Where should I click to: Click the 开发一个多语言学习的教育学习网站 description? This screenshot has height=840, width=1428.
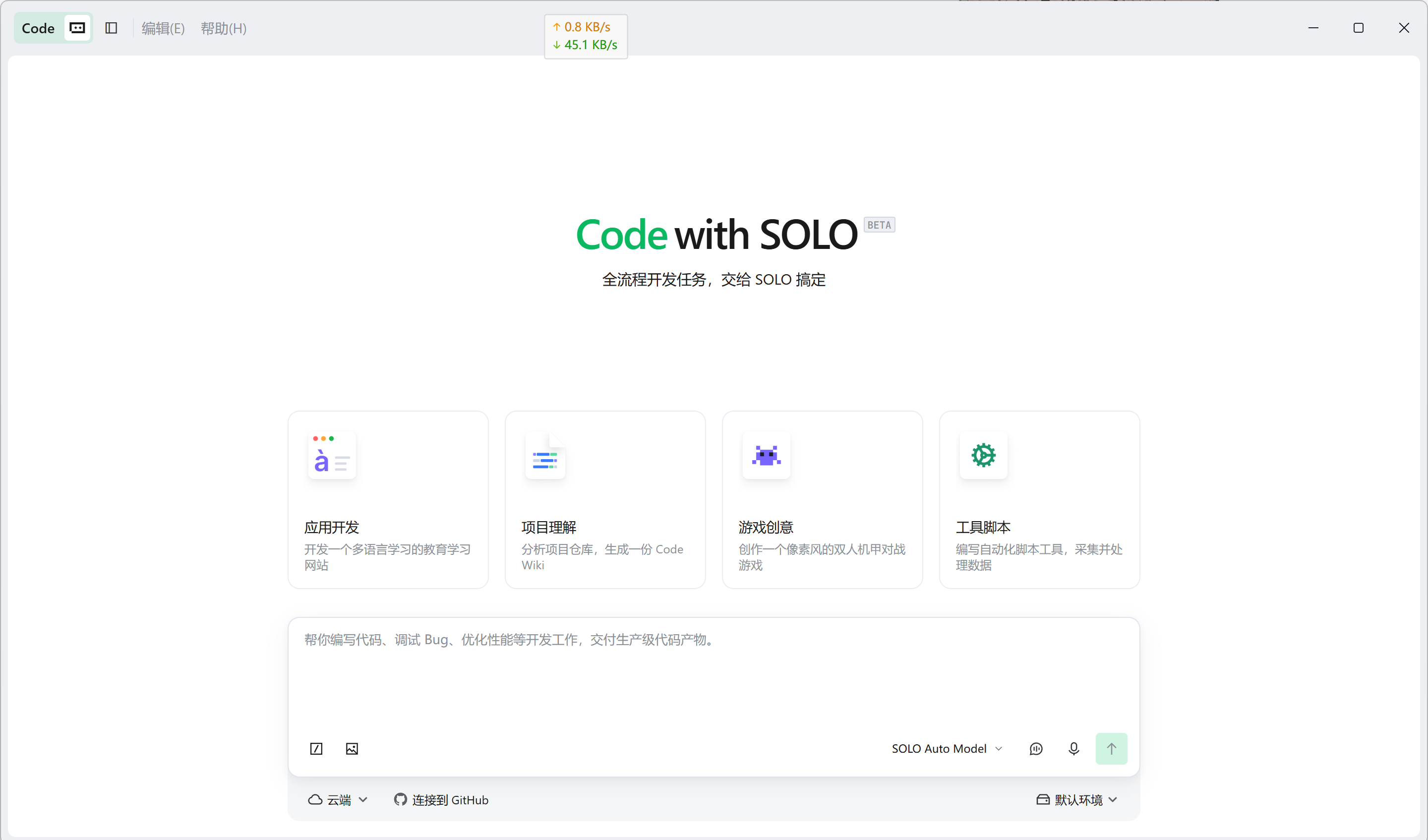point(388,557)
